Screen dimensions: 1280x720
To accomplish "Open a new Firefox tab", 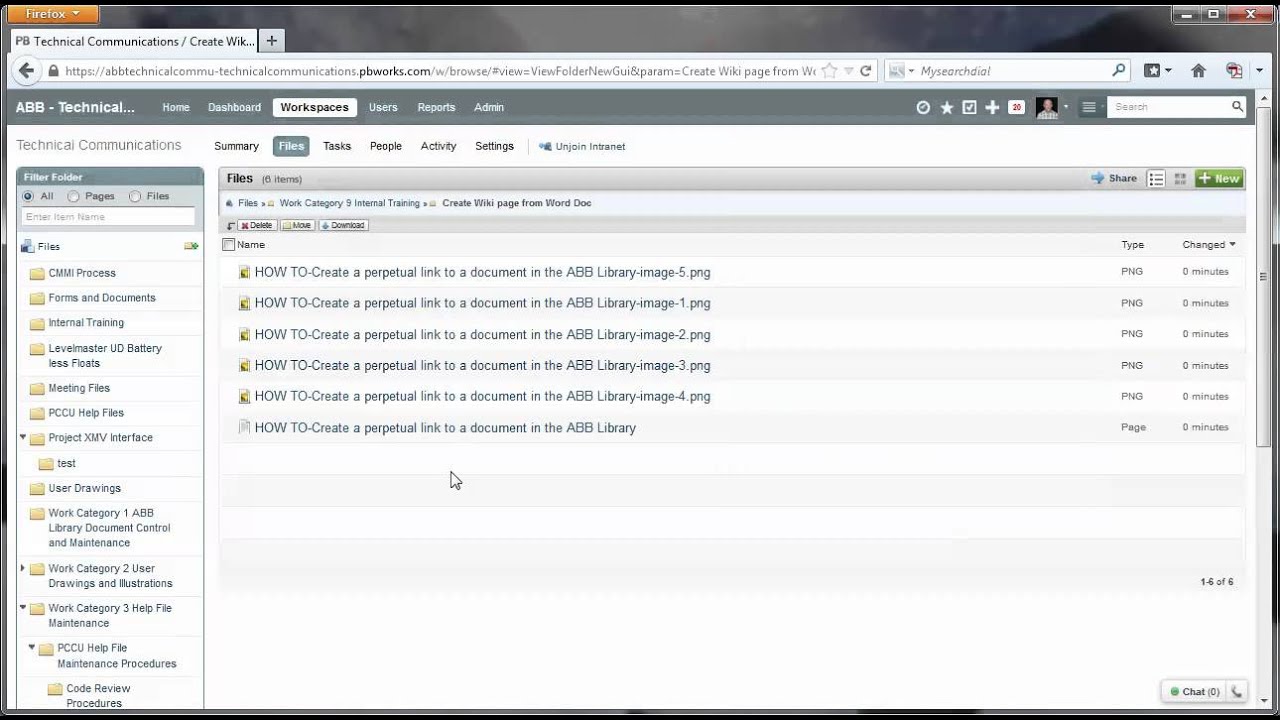I will pyautogui.click(x=271, y=41).
